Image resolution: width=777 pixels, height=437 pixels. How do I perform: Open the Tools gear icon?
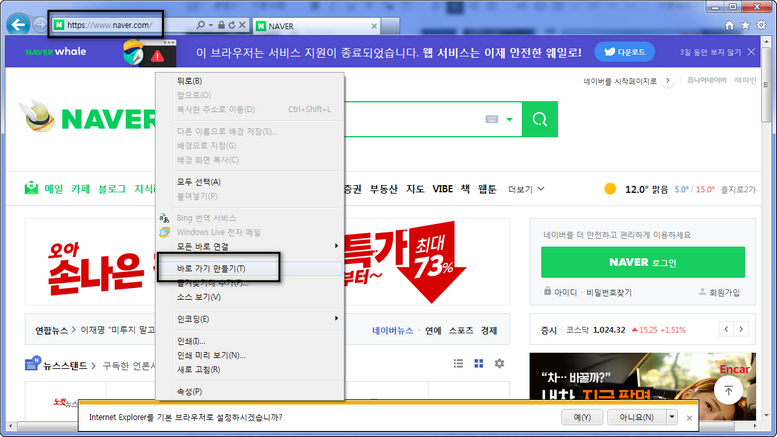[x=761, y=25]
